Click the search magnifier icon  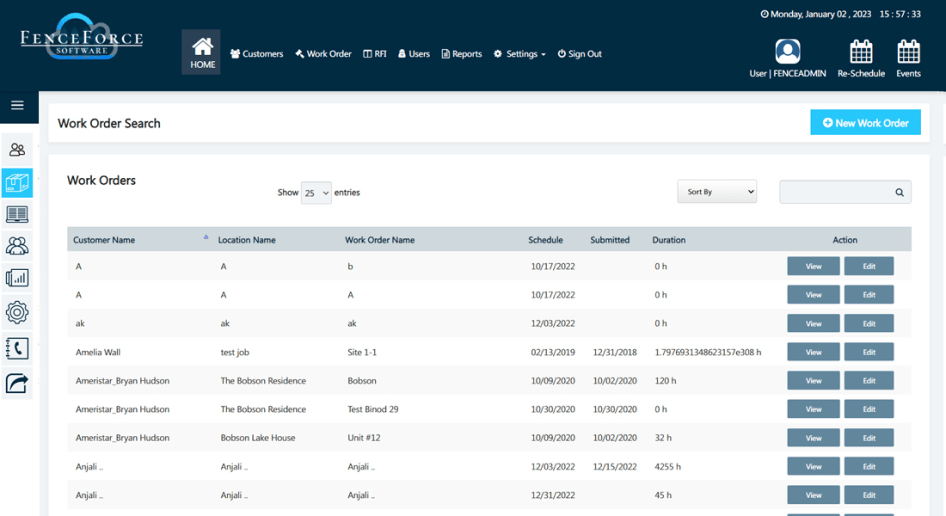tap(899, 193)
